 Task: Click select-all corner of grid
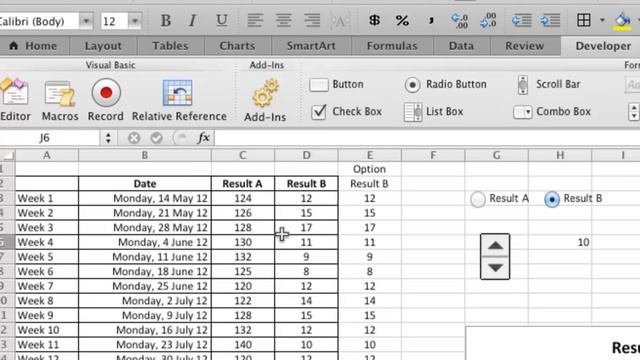(7, 155)
